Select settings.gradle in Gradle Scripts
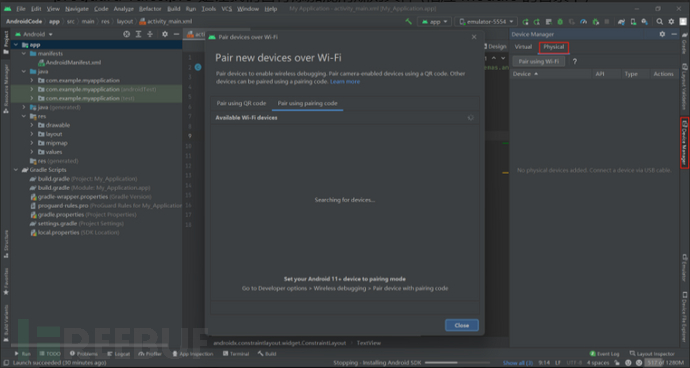This screenshot has height=368, width=690. tap(77, 224)
